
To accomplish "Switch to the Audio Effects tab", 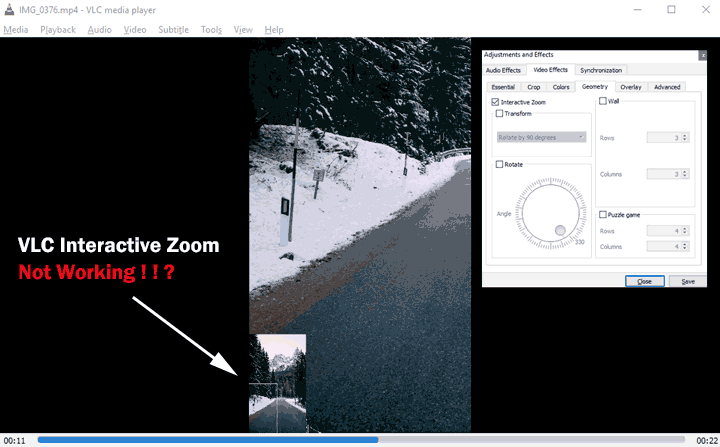I will click(x=503, y=70).
